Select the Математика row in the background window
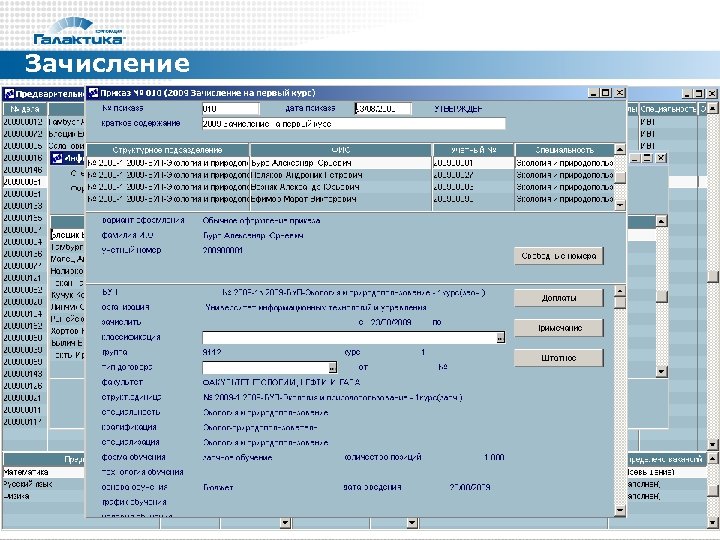 (x=44, y=472)
